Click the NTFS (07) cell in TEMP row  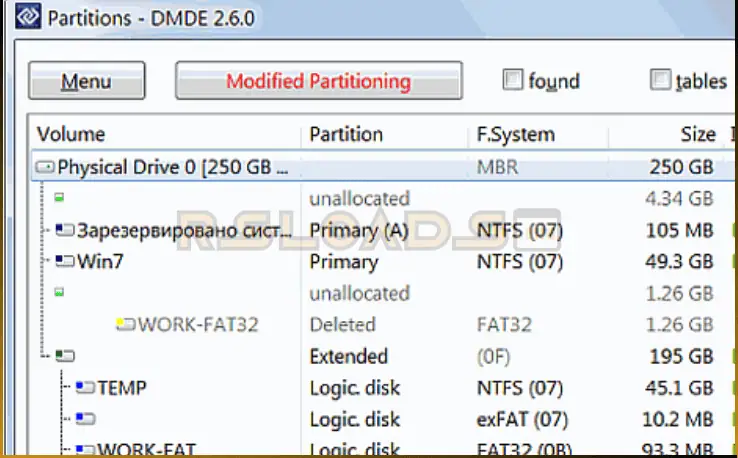click(x=520, y=388)
